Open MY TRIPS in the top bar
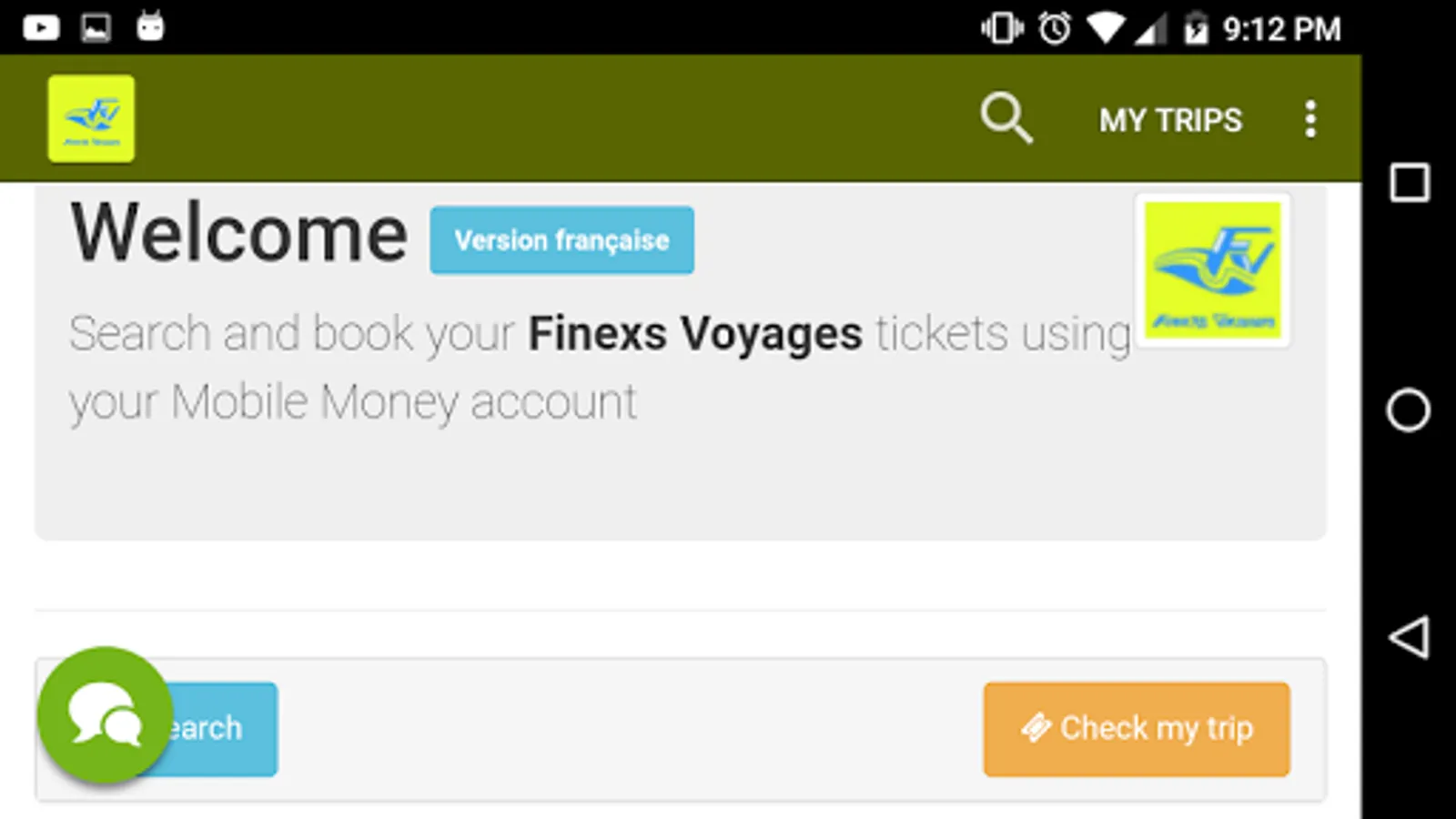 click(1170, 120)
